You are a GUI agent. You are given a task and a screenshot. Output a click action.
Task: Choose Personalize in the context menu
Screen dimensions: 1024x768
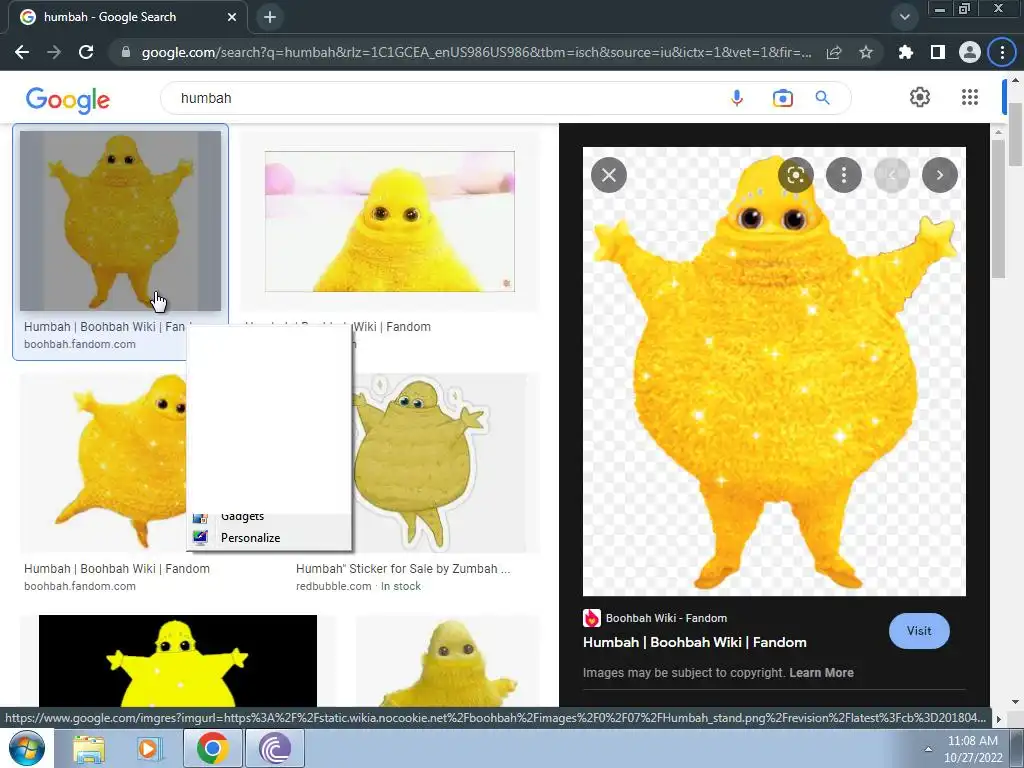click(x=269, y=537)
